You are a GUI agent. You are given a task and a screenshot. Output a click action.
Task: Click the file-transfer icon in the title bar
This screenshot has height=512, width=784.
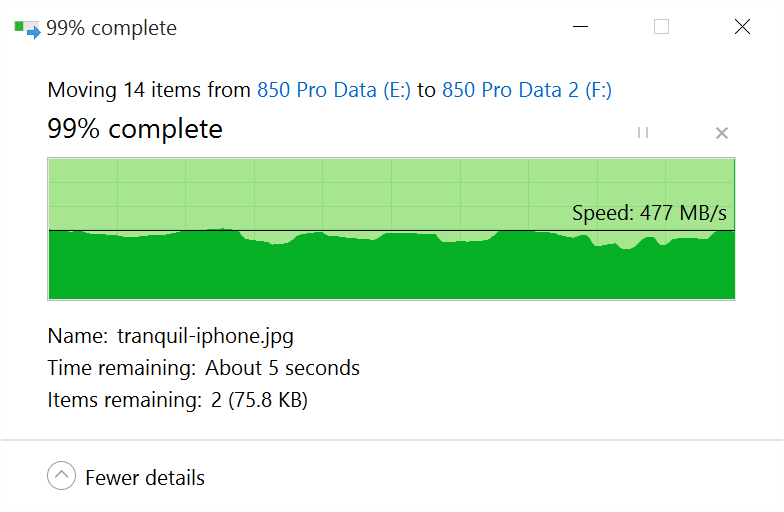tap(27, 28)
